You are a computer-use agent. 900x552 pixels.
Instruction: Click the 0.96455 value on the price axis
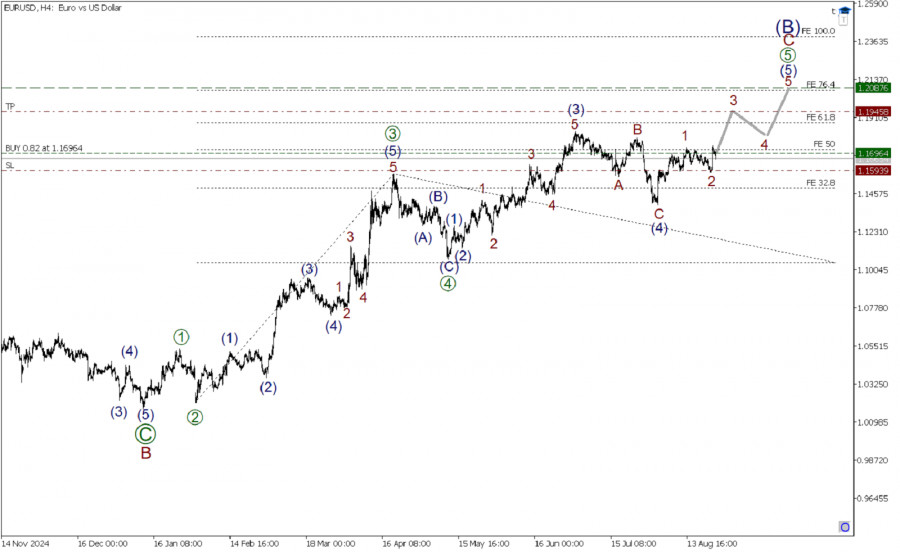click(x=872, y=499)
